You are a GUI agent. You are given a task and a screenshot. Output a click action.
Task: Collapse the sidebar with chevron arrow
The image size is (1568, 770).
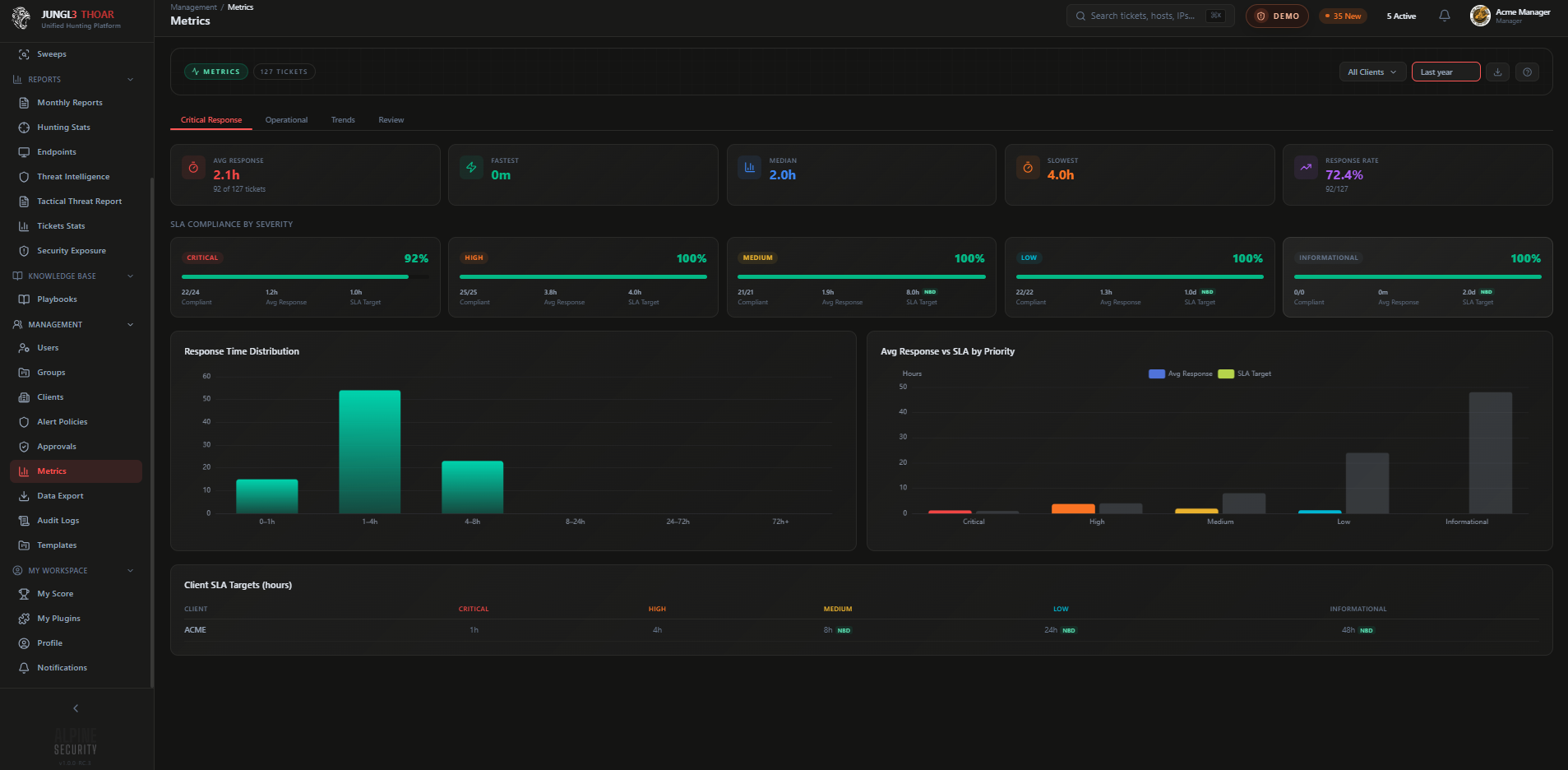pyautogui.click(x=76, y=708)
